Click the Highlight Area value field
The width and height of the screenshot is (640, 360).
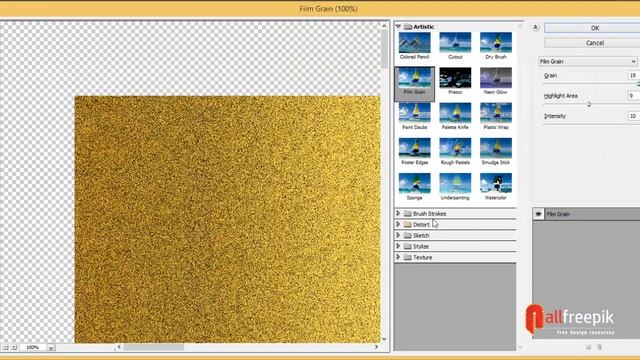pyautogui.click(x=633, y=96)
